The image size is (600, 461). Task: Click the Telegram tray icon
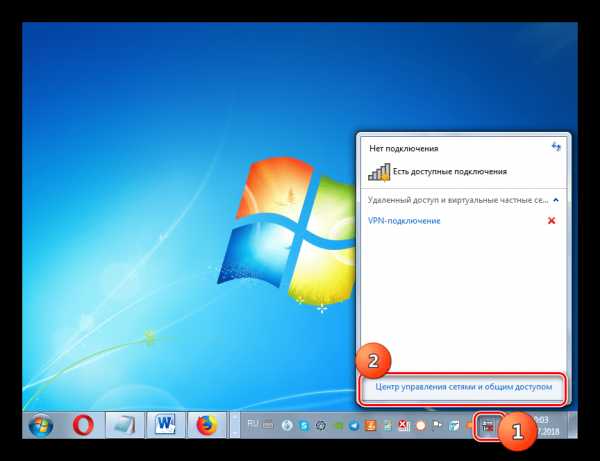click(x=354, y=425)
